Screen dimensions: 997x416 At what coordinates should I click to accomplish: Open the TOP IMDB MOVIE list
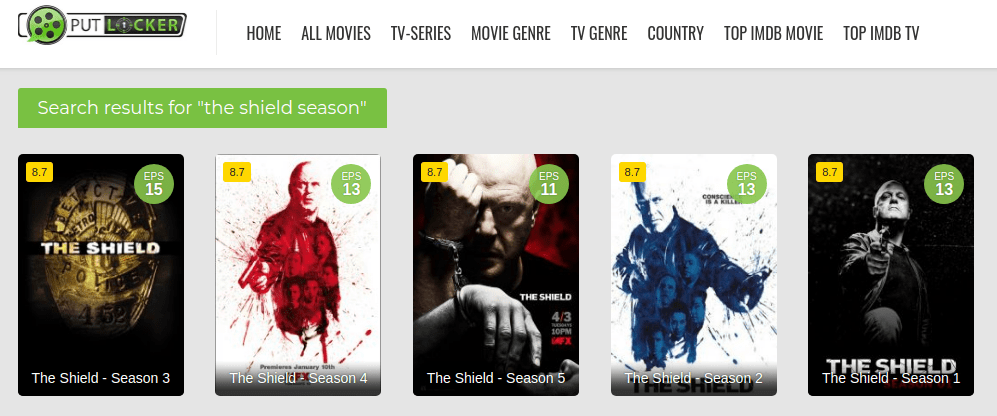[x=773, y=33]
